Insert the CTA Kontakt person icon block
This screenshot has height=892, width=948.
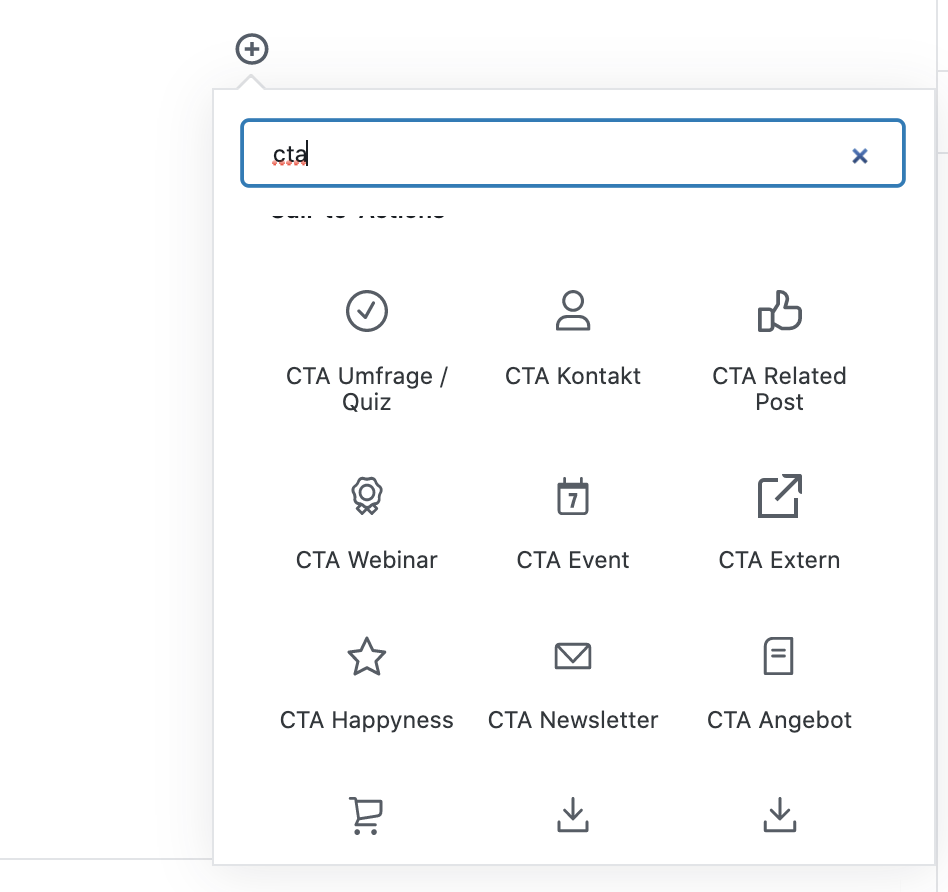pyautogui.click(x=573, y=311)
